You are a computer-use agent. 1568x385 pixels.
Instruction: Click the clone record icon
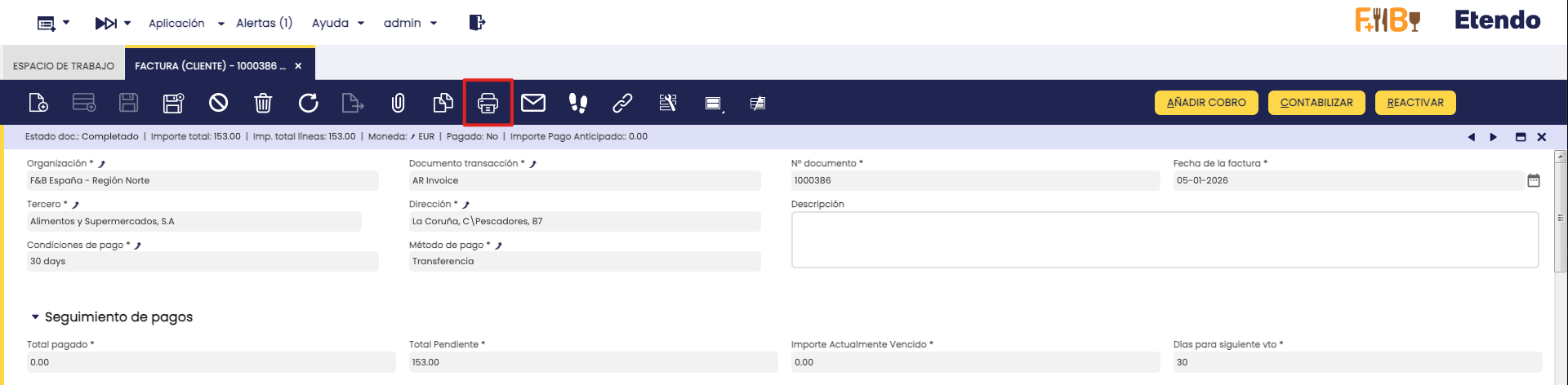point(443,103)
